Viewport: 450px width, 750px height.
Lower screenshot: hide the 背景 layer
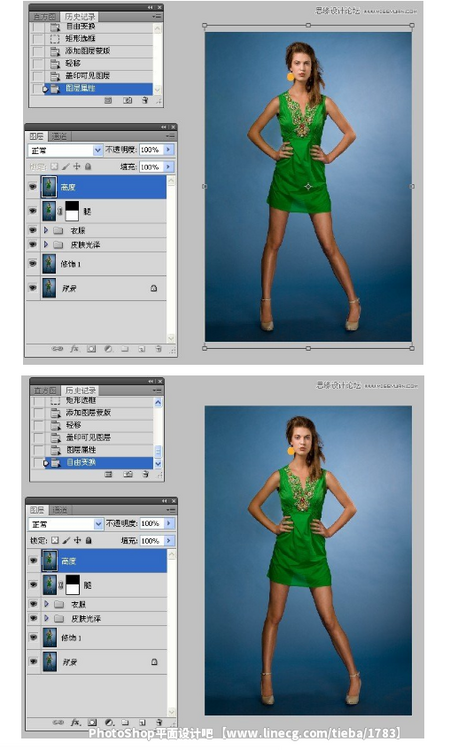33,662
